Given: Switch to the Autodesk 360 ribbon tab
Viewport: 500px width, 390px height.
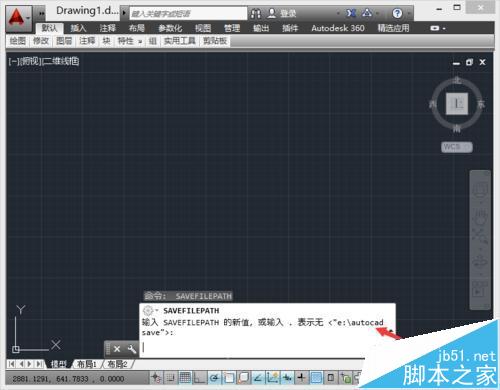Looking at the screenshot, I should 338,28.
